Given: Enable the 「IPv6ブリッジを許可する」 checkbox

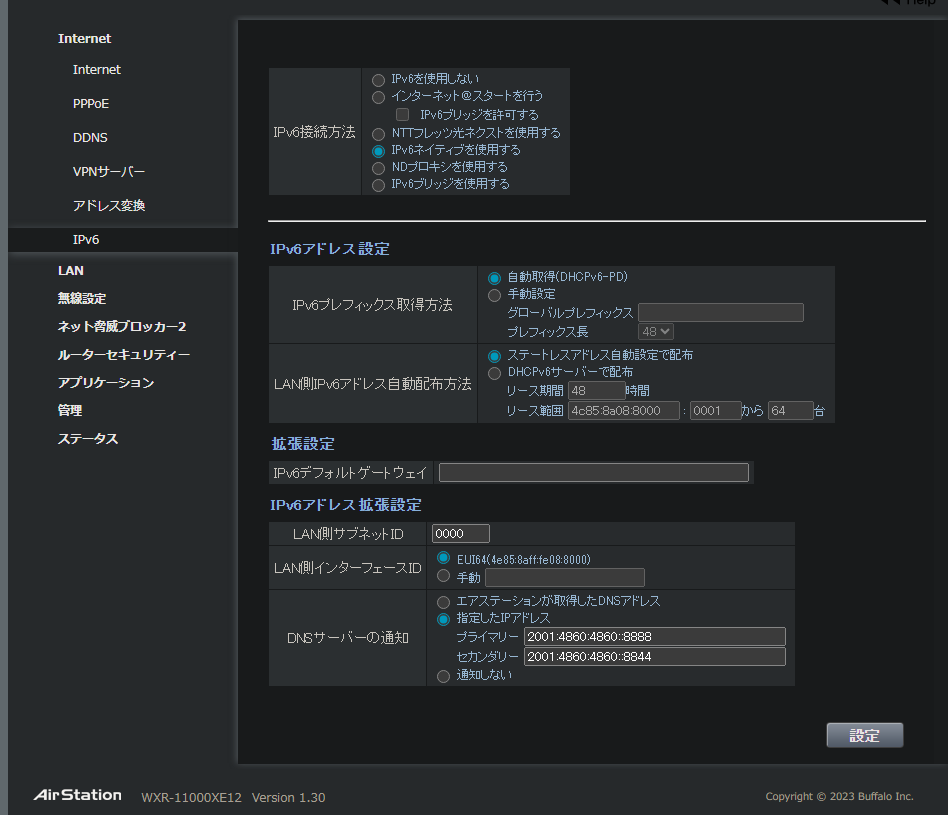Looking at the screenshot, I should [403, 114].
